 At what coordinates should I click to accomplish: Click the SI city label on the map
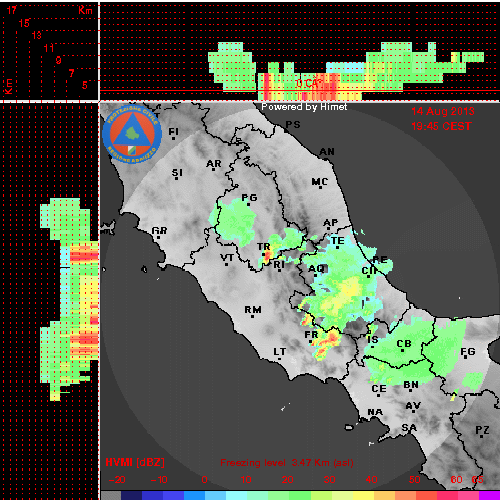tap(177, 173)
